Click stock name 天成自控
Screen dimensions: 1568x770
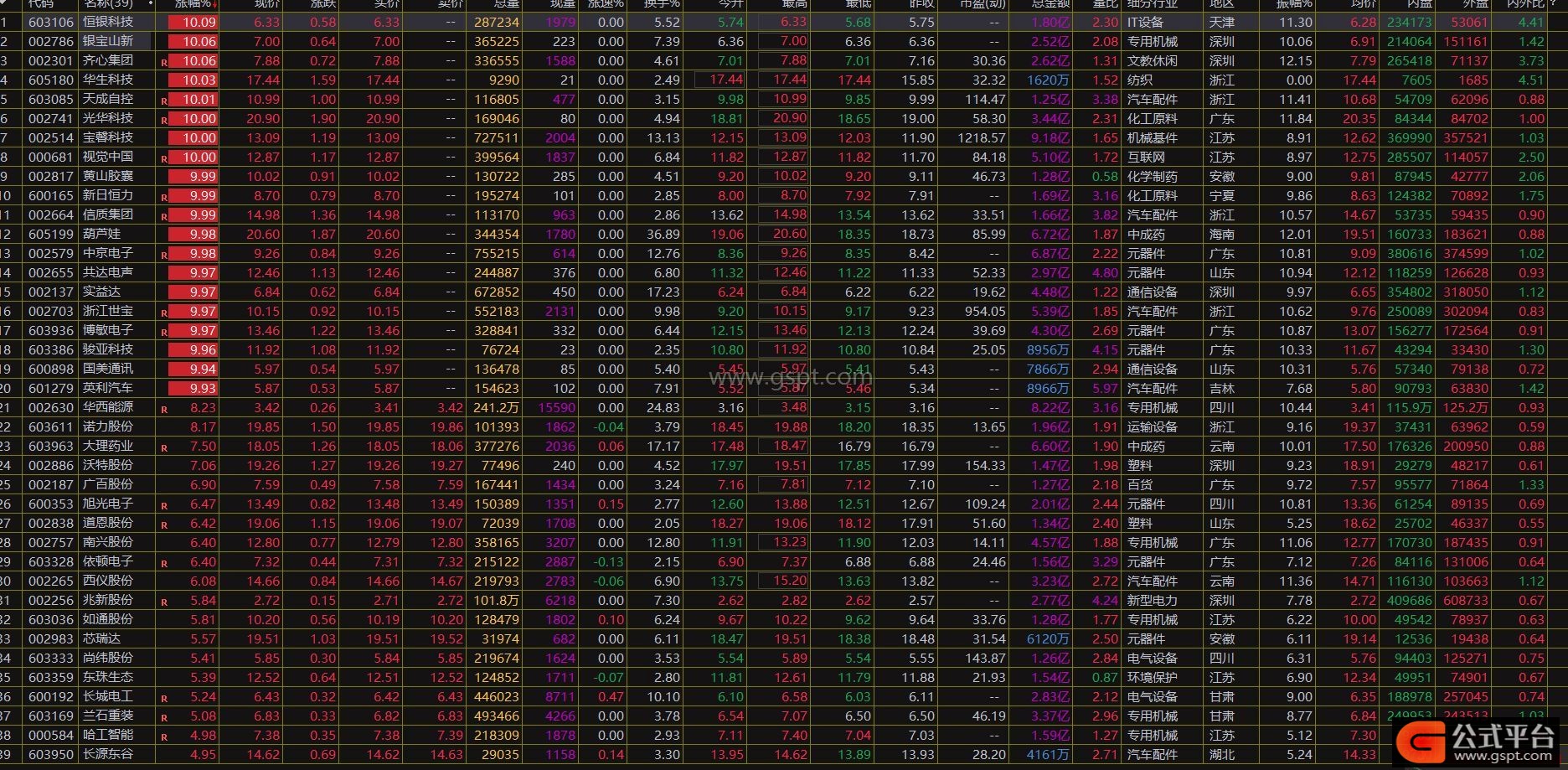point(108,99)
